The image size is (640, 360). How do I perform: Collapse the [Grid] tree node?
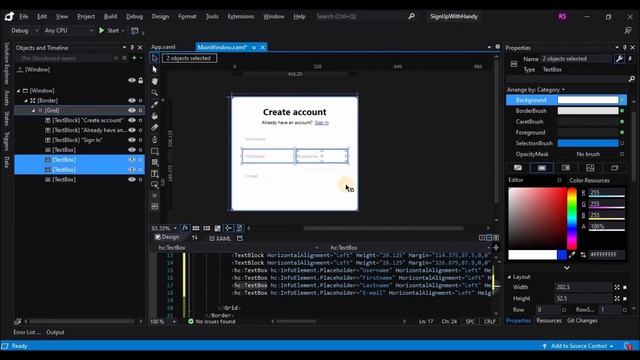(33, 110)
